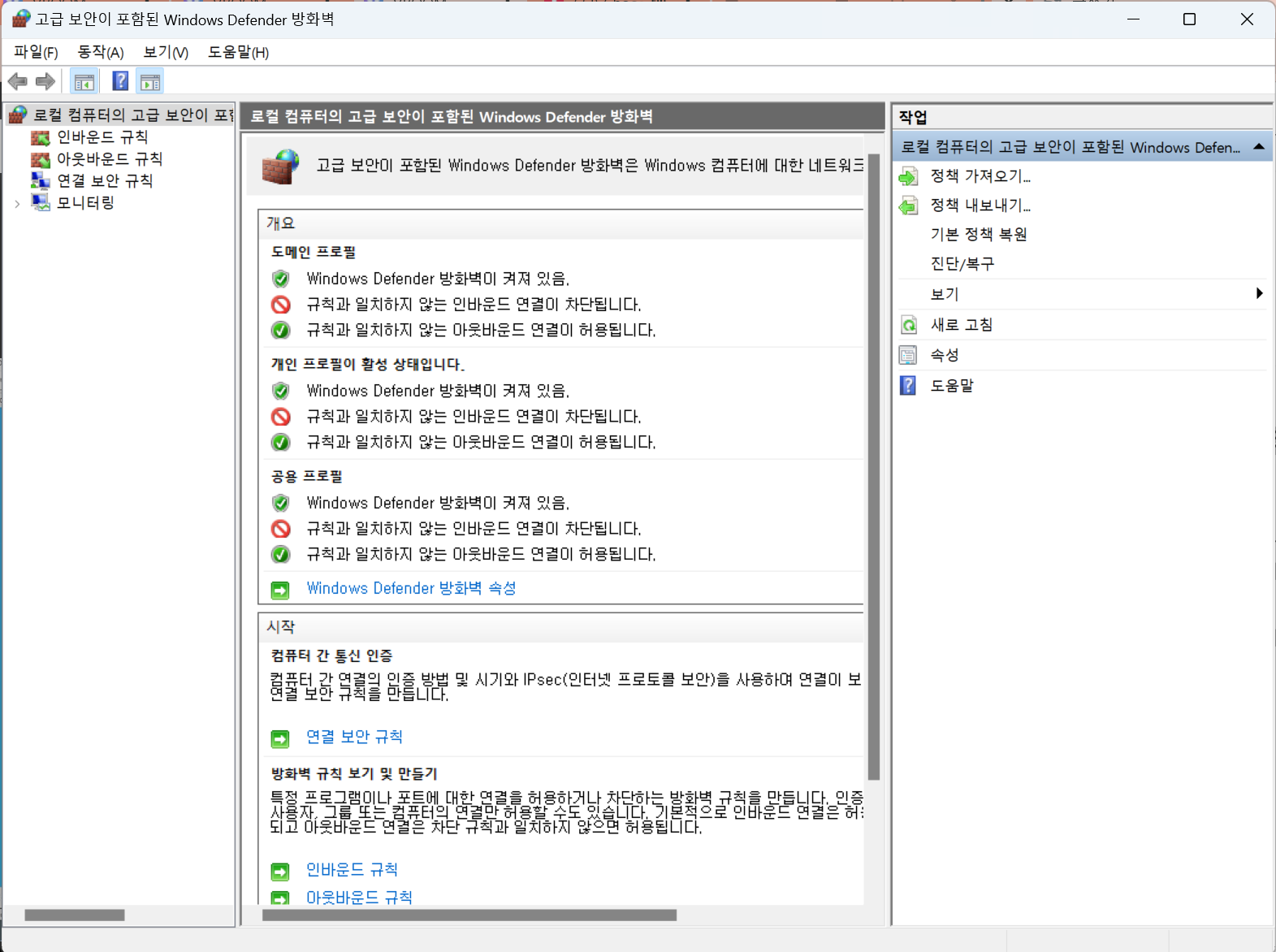Click the 방화벽 규칙 보기 및 만들기 heading
1276x952 pixels.
[354, 773]
